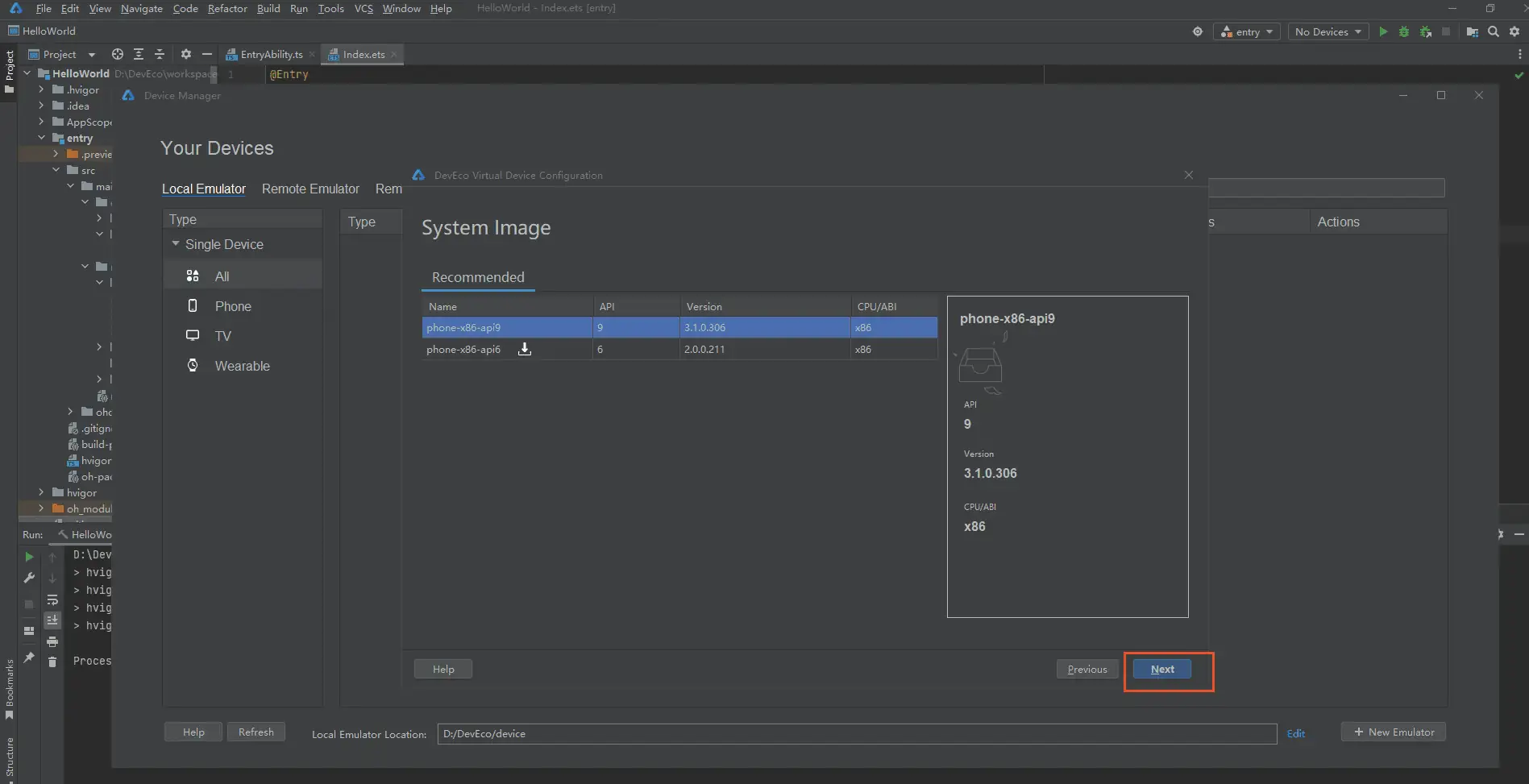Viewport: 1529px width, 784px height.
Task: Click the green Debug bug icon
Action: click(x=1404, y=31)
